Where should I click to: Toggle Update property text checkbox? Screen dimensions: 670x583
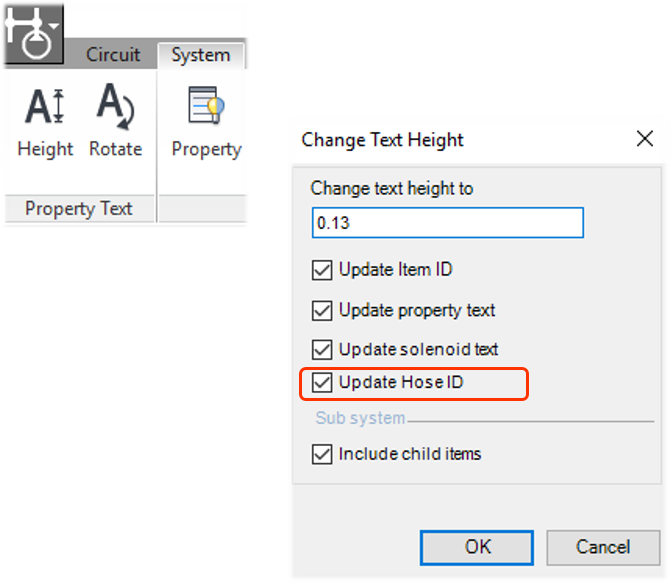(322, 310)
